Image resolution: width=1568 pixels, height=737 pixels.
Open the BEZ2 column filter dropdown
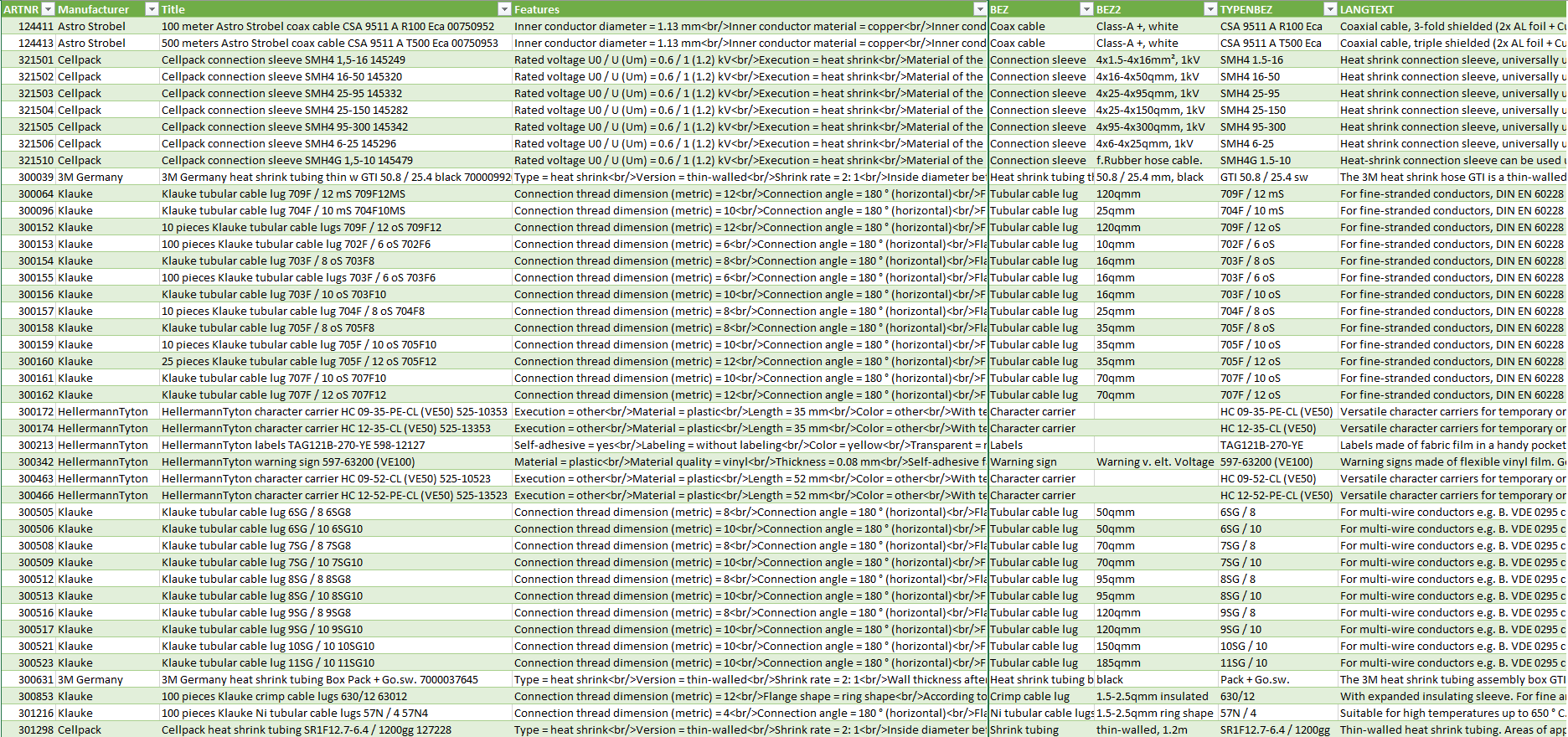tap(1210, 9)
